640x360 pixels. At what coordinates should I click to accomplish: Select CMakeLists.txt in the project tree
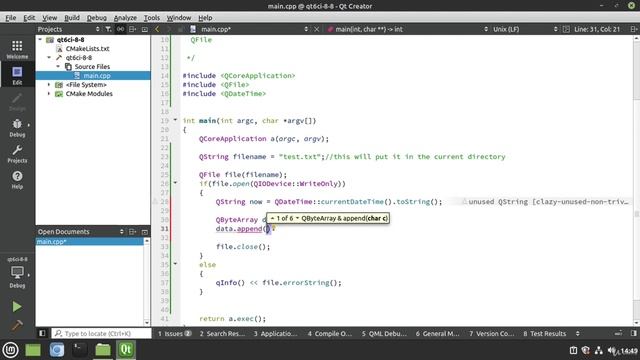click(x=87, y=49)
